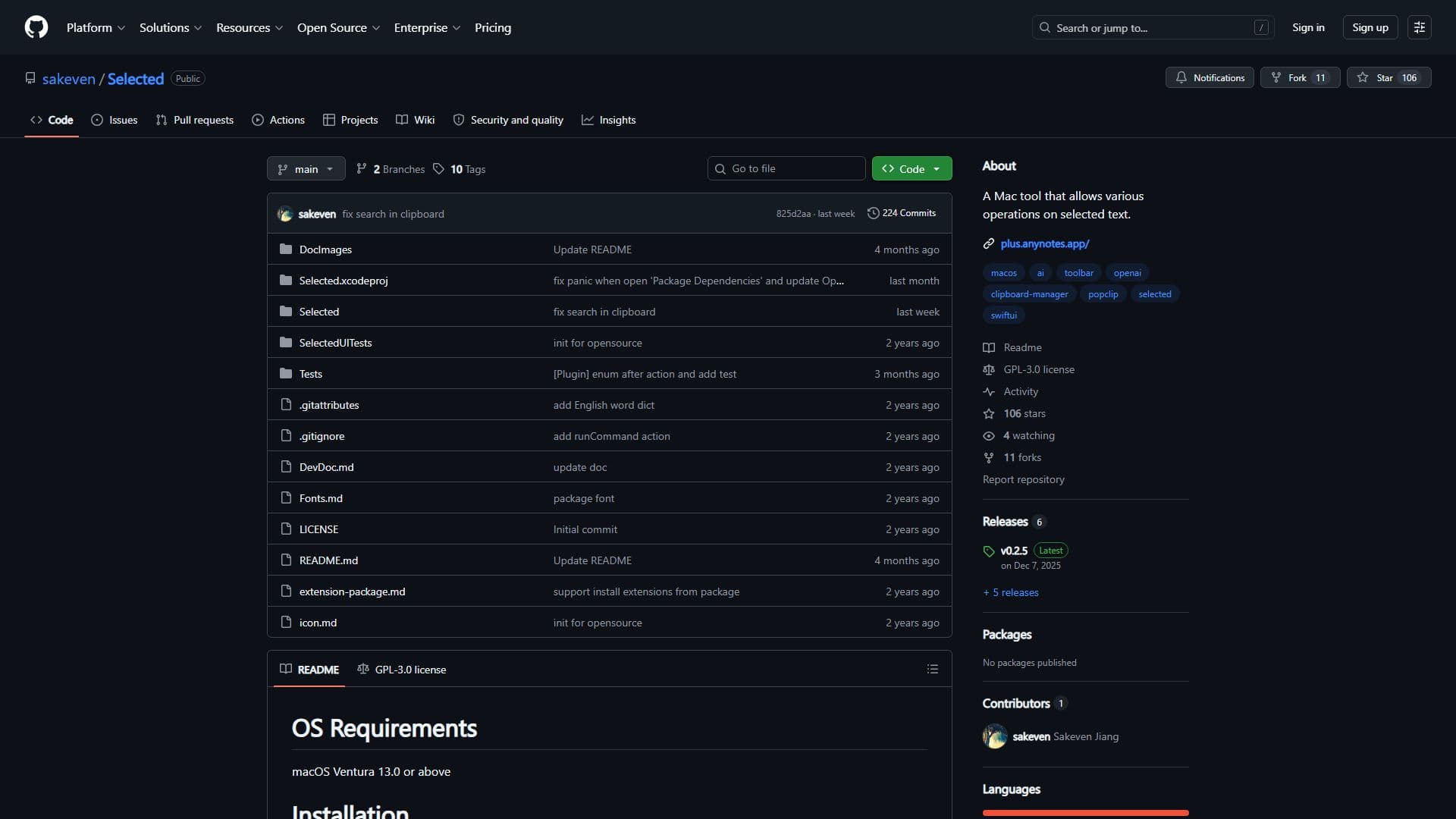The image size is (1456, 819).
Task: Open the global navigation settings icon
Action: click(1419, 27)
